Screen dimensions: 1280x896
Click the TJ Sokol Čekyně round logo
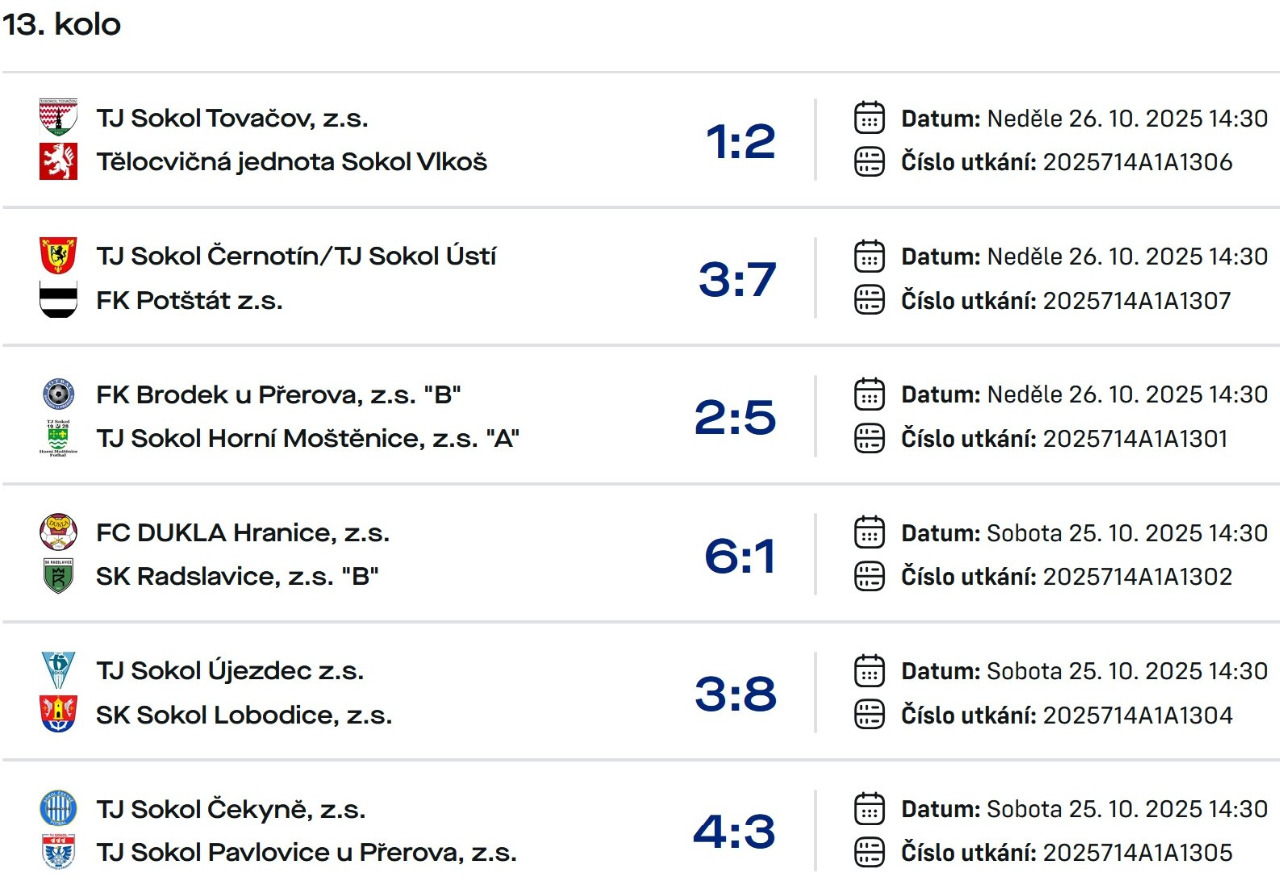point(58,808)
